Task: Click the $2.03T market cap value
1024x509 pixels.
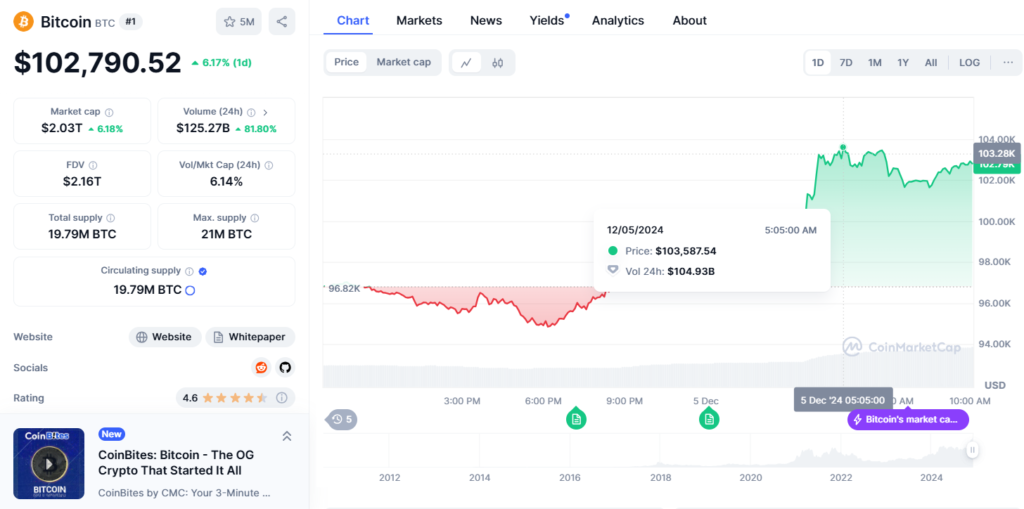Action: click(62, 128)
